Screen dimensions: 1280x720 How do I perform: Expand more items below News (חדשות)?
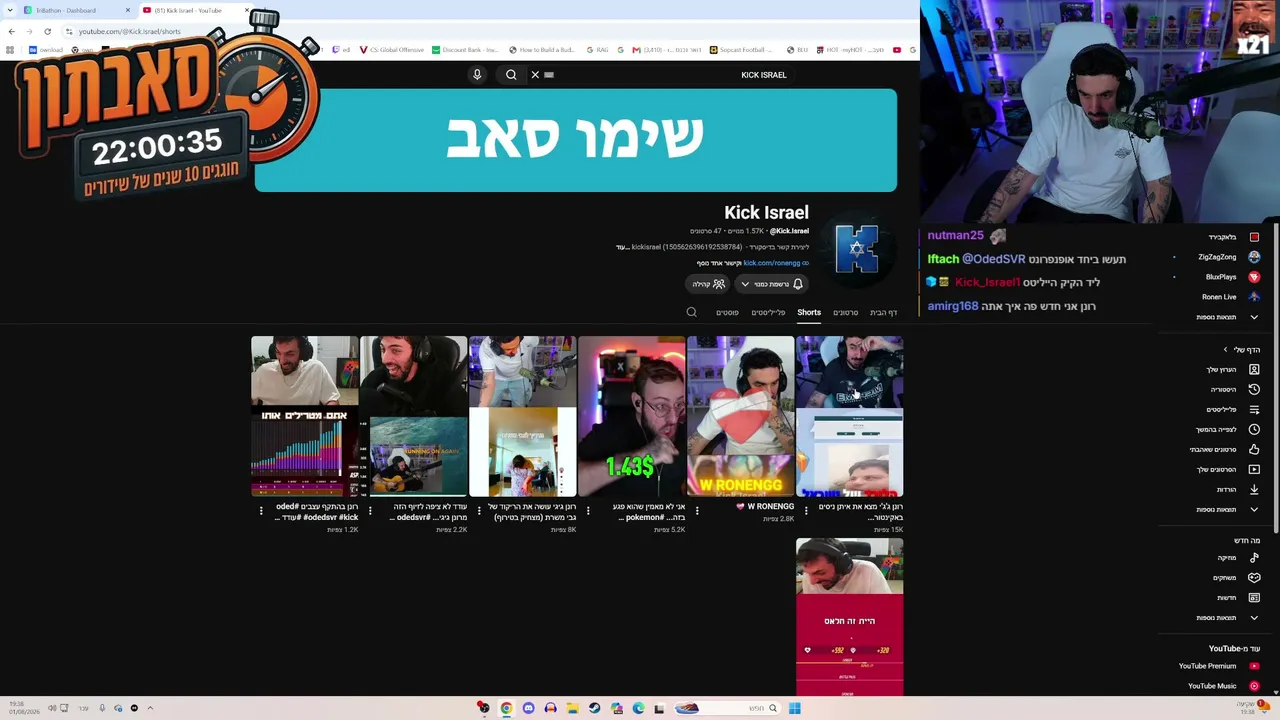pos(1228,617)
